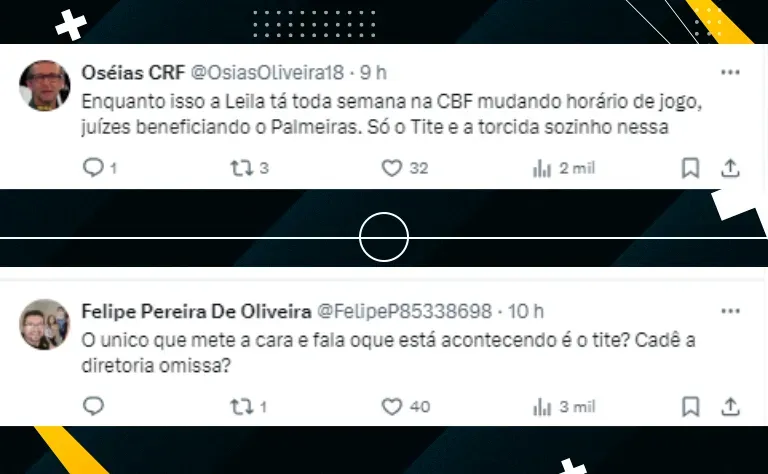Reply to Oséias CRF's tweet
The image size is (768, 474).
[x=93, y=168]
